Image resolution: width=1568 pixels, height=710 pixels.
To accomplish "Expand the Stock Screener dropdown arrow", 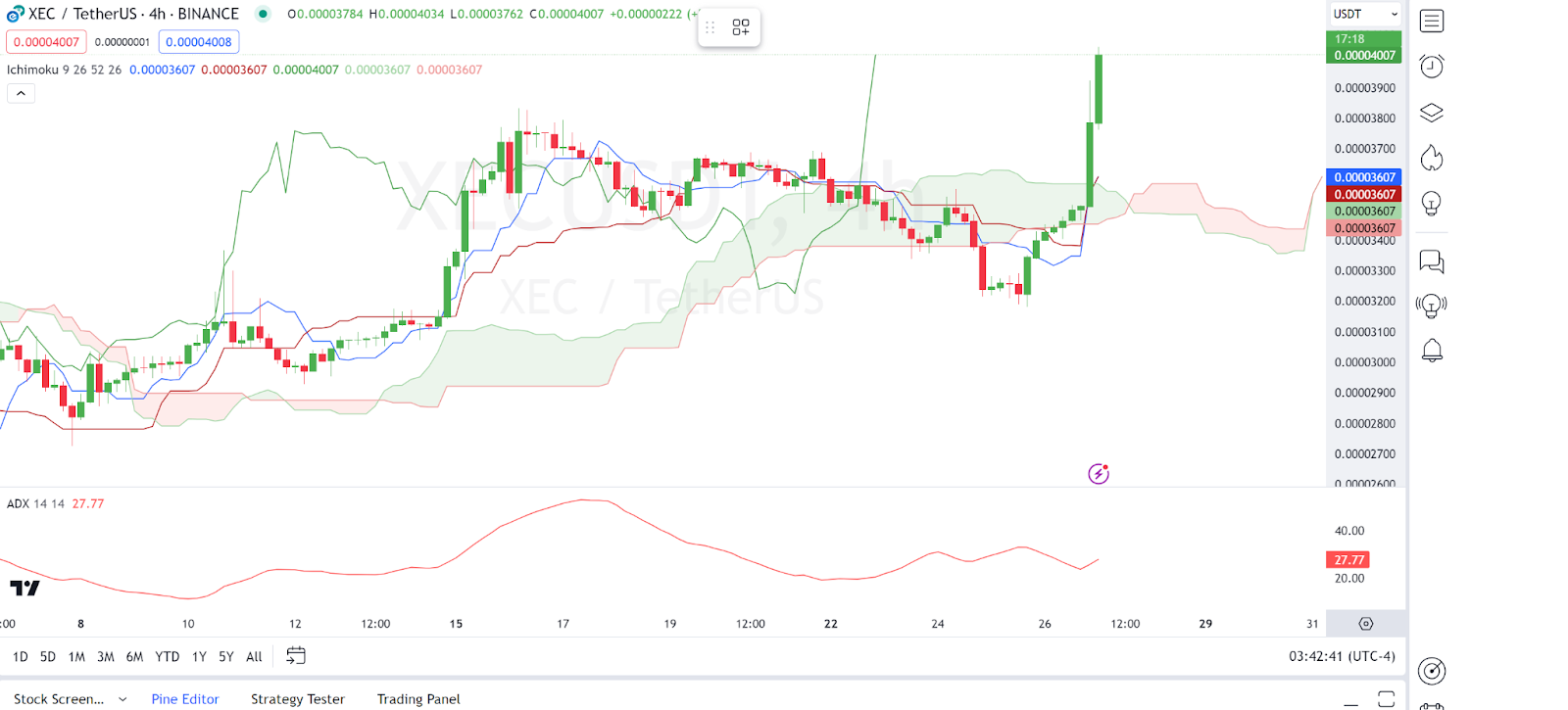I will coord(122,699).
